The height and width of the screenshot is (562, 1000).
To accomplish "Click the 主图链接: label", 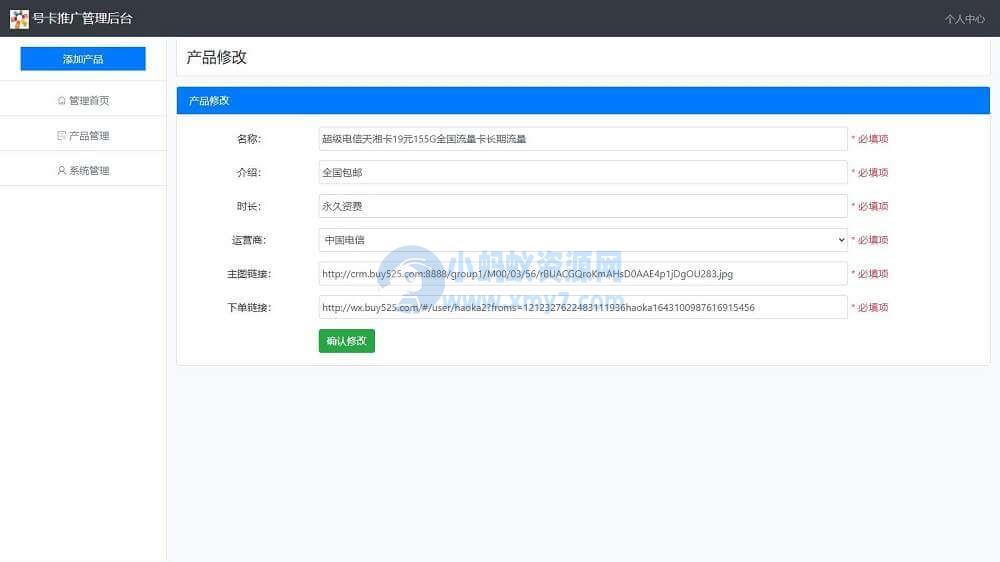I will [249, 274].
